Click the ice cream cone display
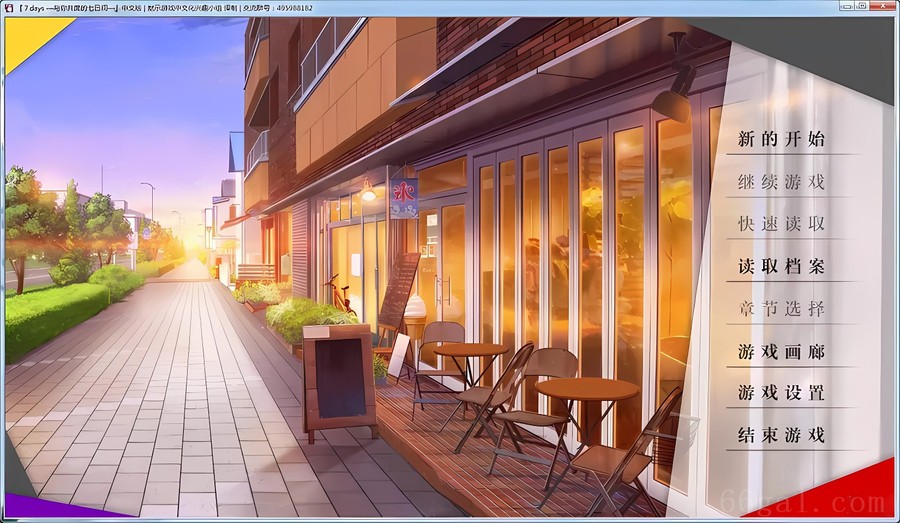Screen dimensions: 900x523 click(x=414, y=316)
